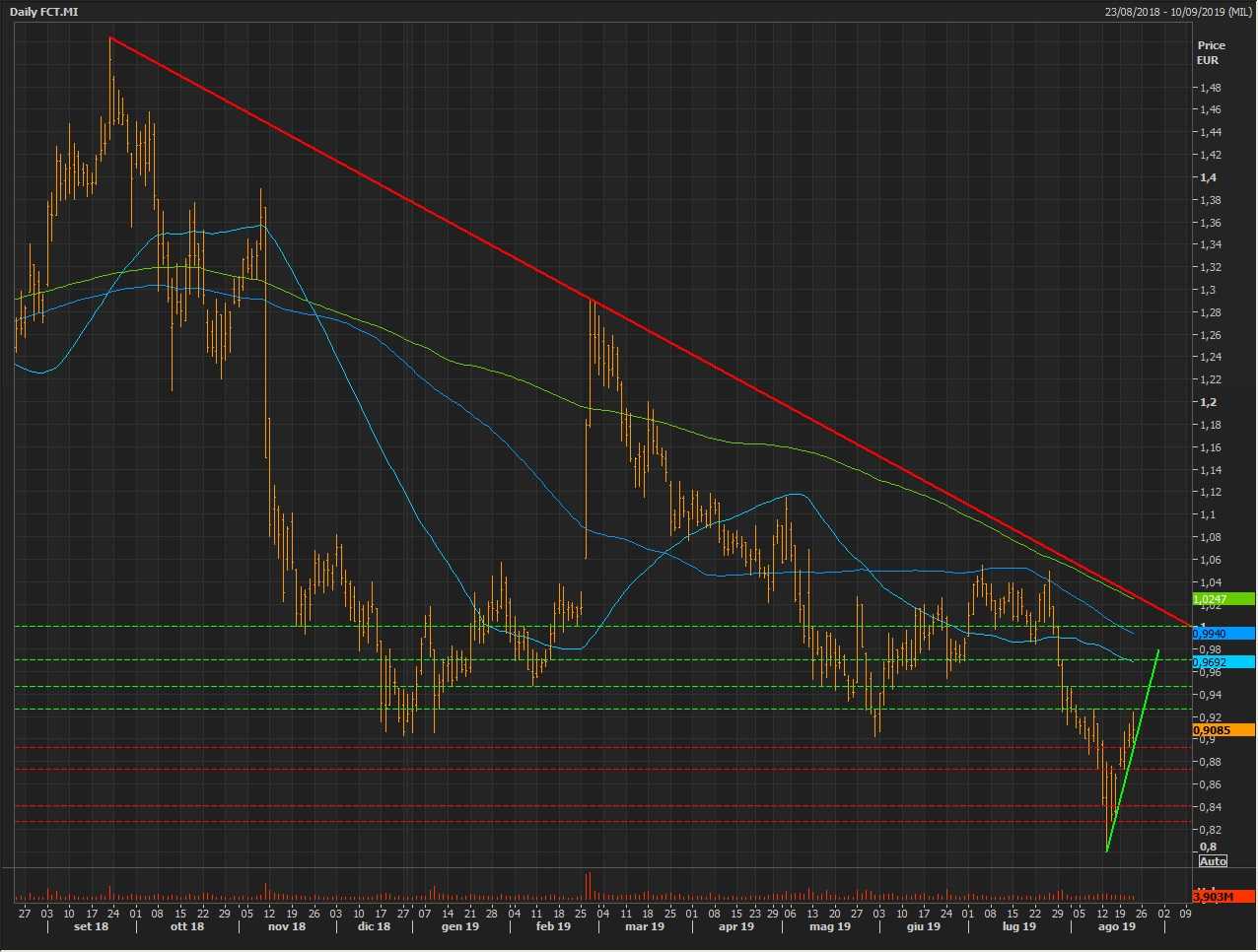
Task: Click the bold 1,4 price axis value
Action: (x=1208, y=177)
